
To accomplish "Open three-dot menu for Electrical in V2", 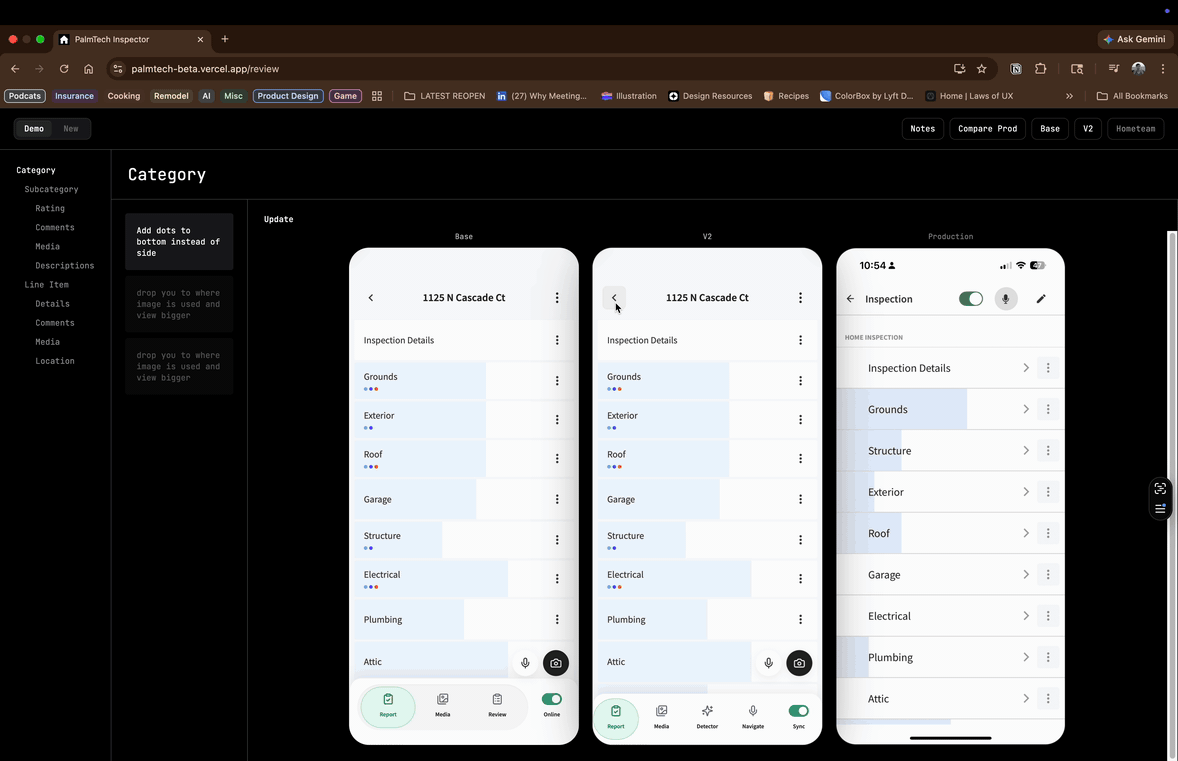I will click(x=800, y=579).
